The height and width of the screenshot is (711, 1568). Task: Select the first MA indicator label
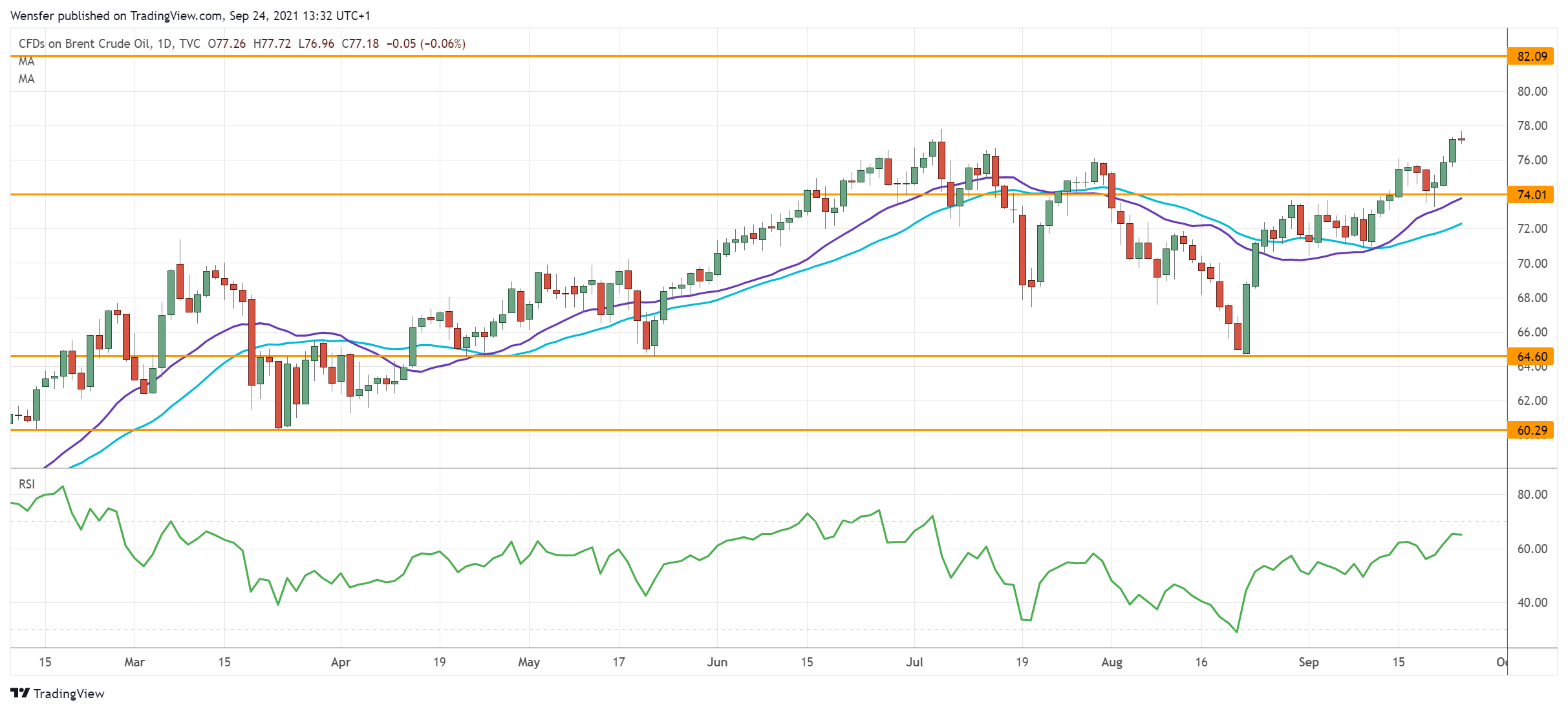click(x=27, y=61)
